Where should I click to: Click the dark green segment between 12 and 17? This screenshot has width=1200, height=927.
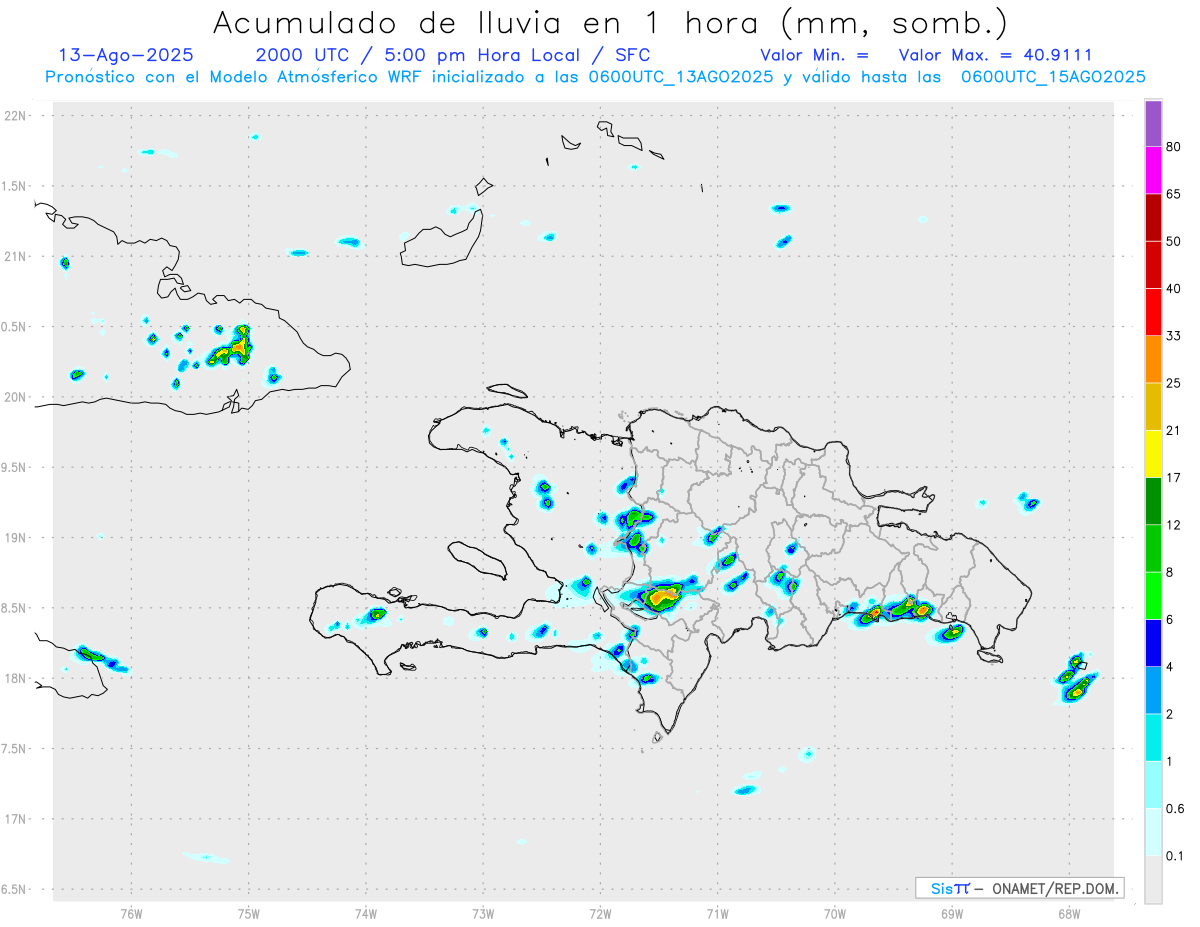pyautogui.click(x=1153, y=502)
